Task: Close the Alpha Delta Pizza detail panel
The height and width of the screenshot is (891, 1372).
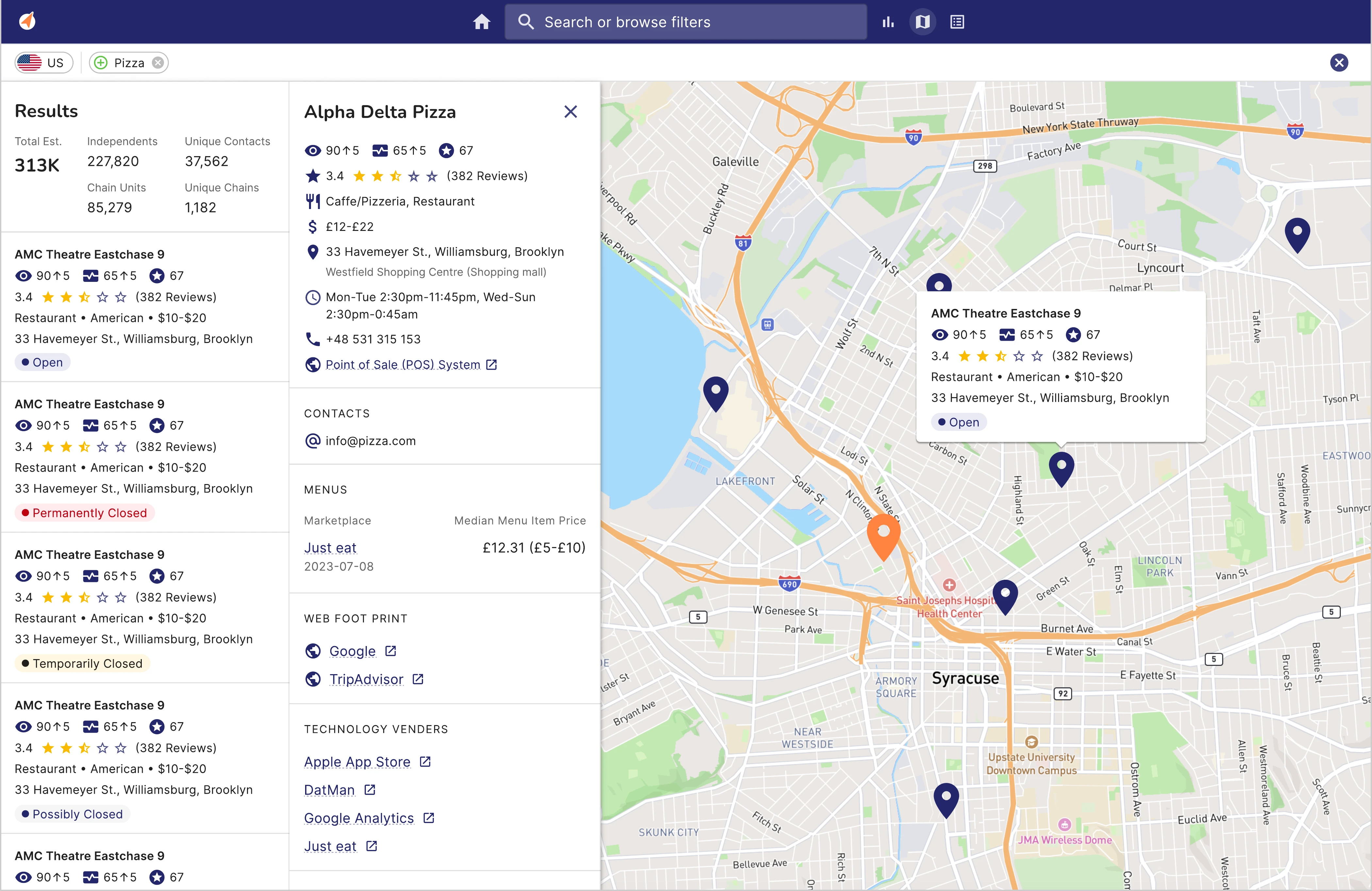Action: click(x=570, y=112)
